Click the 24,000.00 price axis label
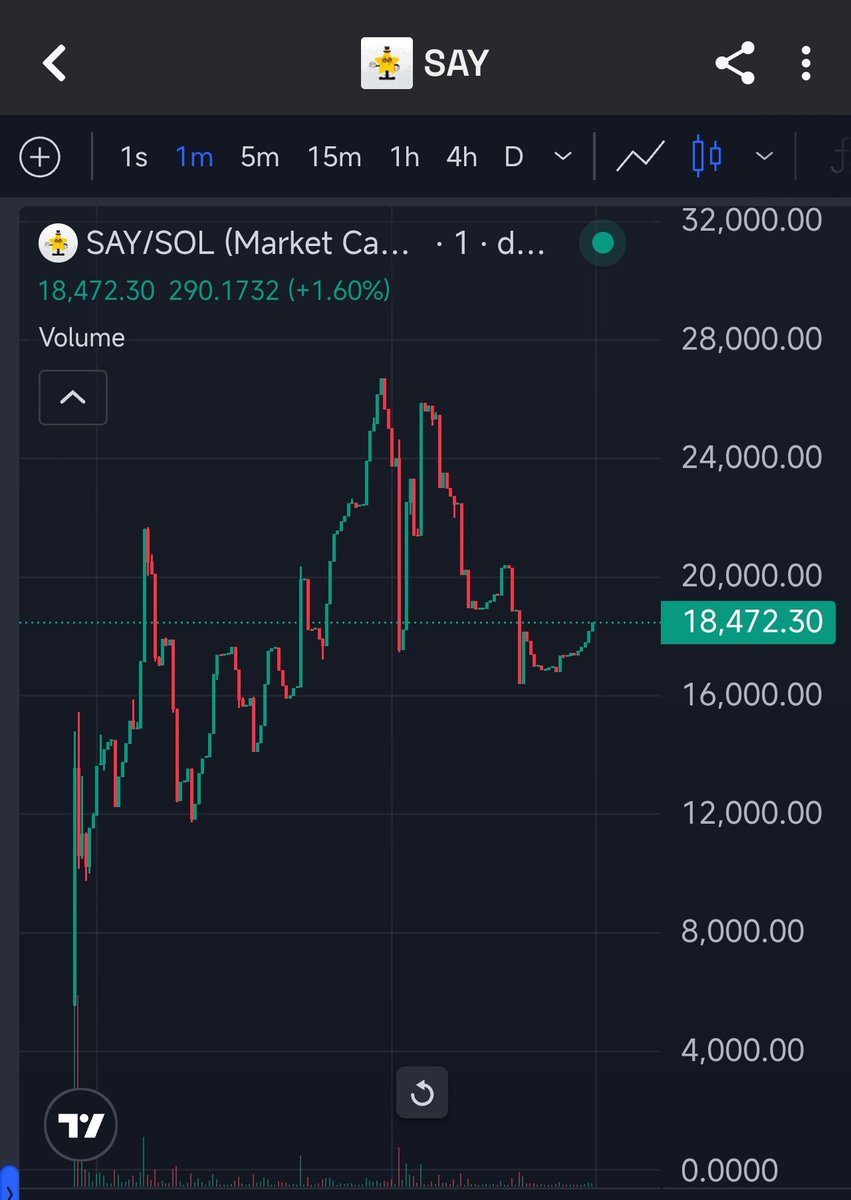 [751, 457]
